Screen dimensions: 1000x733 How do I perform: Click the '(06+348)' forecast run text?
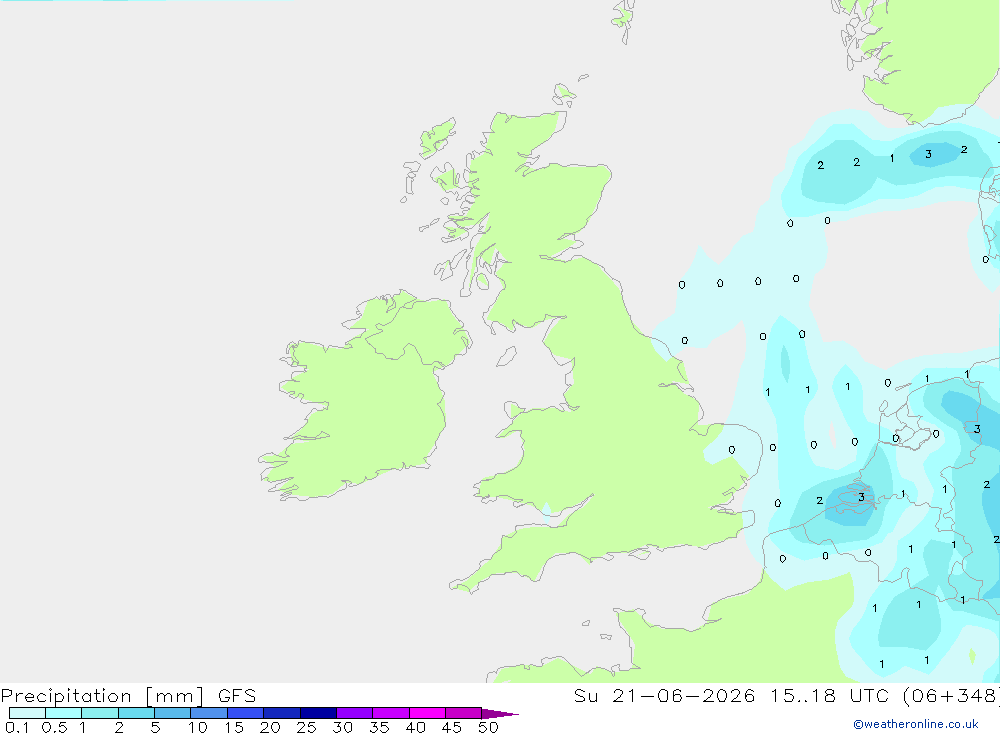click(x=952, y=696)
